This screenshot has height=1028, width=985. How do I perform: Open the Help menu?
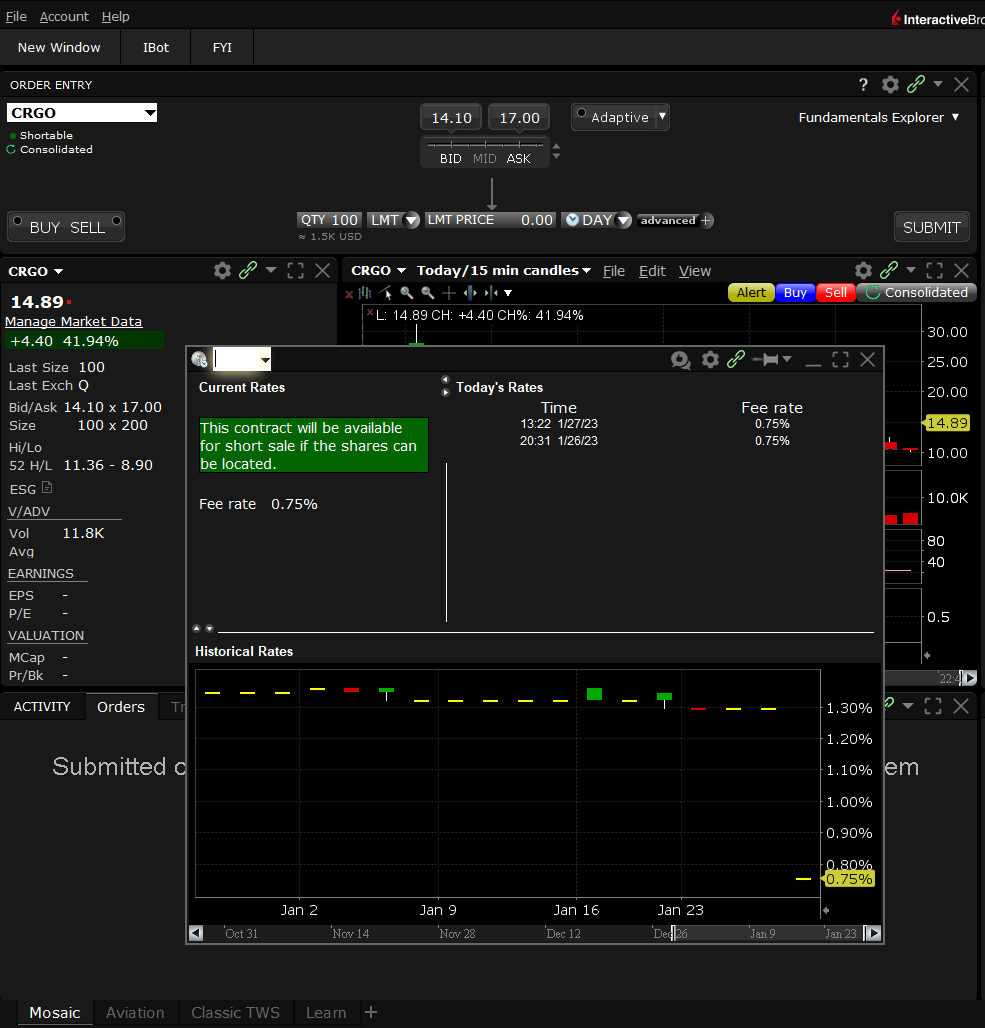115,16
